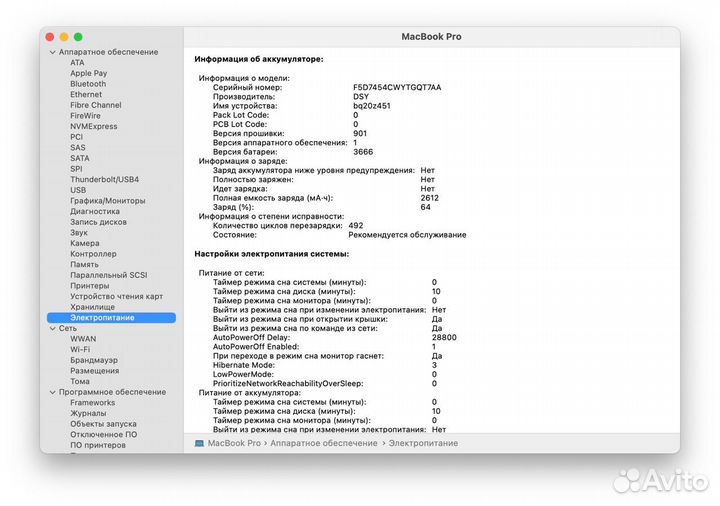Open Отключенное ПО section
The height and width of the screenshot is (506, 720).
pos(103,434)
